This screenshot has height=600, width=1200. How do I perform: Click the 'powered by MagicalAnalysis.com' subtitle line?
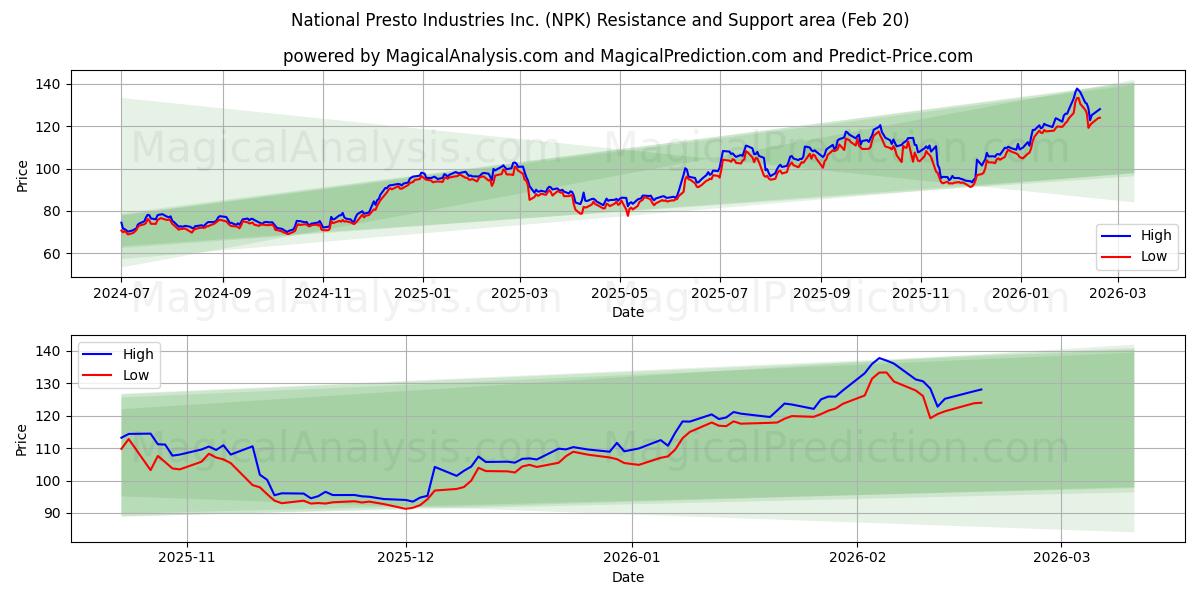point(628,56)
